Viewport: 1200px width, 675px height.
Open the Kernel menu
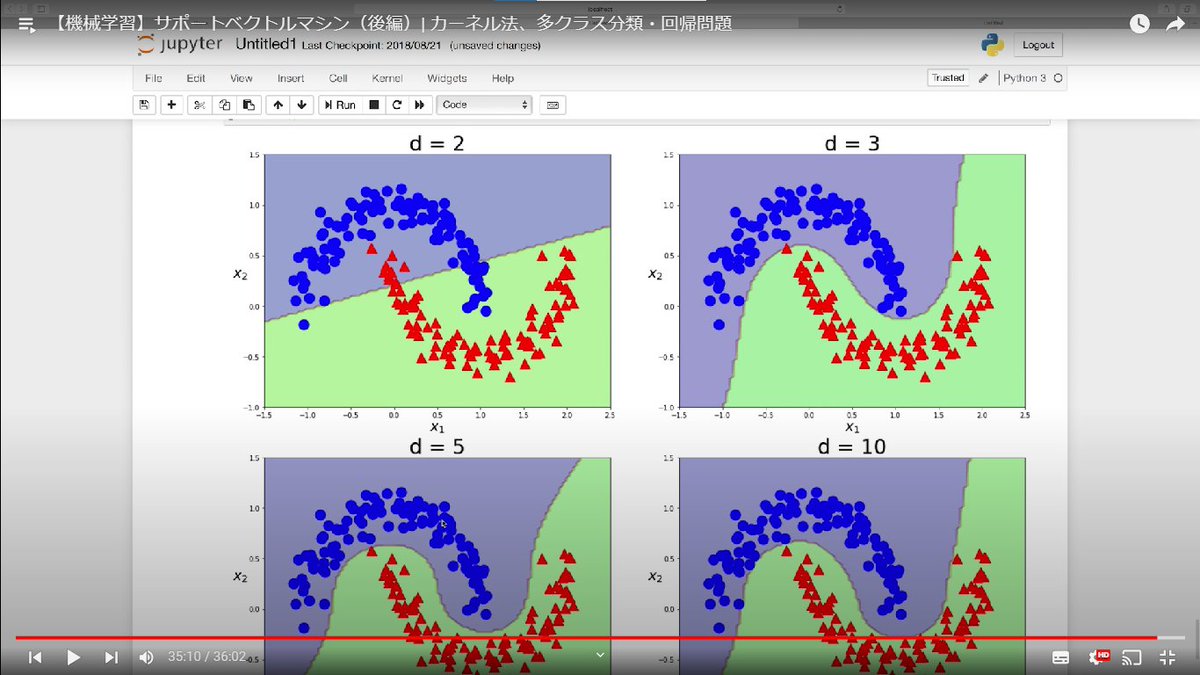click(x=387, y=78)
